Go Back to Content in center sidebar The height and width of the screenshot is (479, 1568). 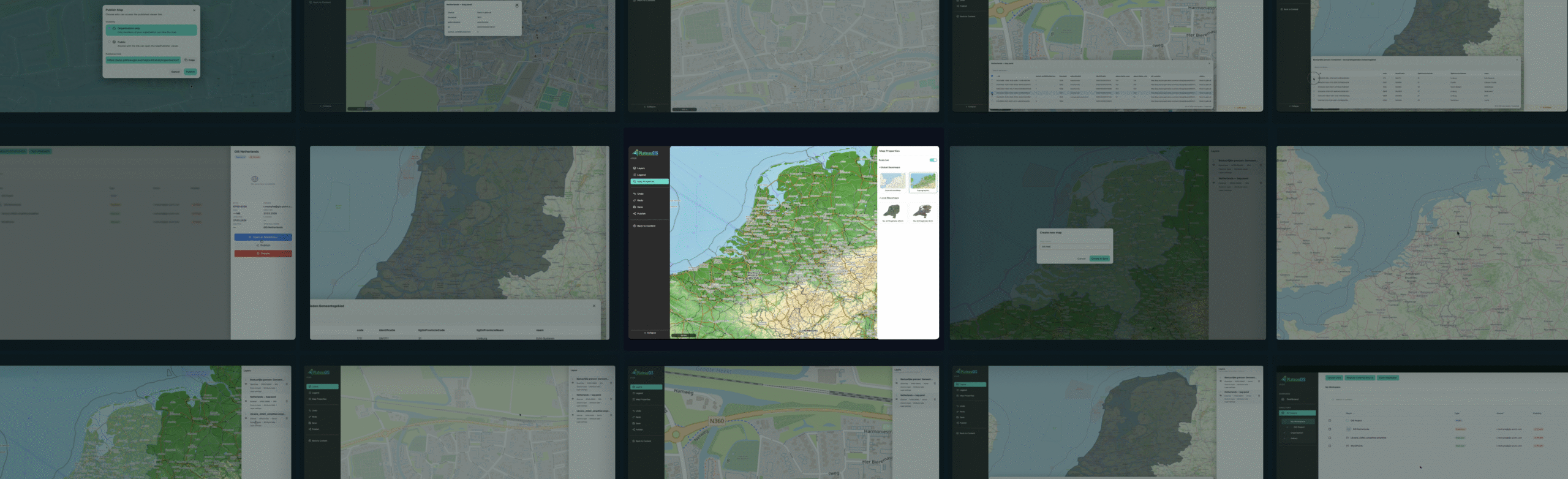click(645, 226)
